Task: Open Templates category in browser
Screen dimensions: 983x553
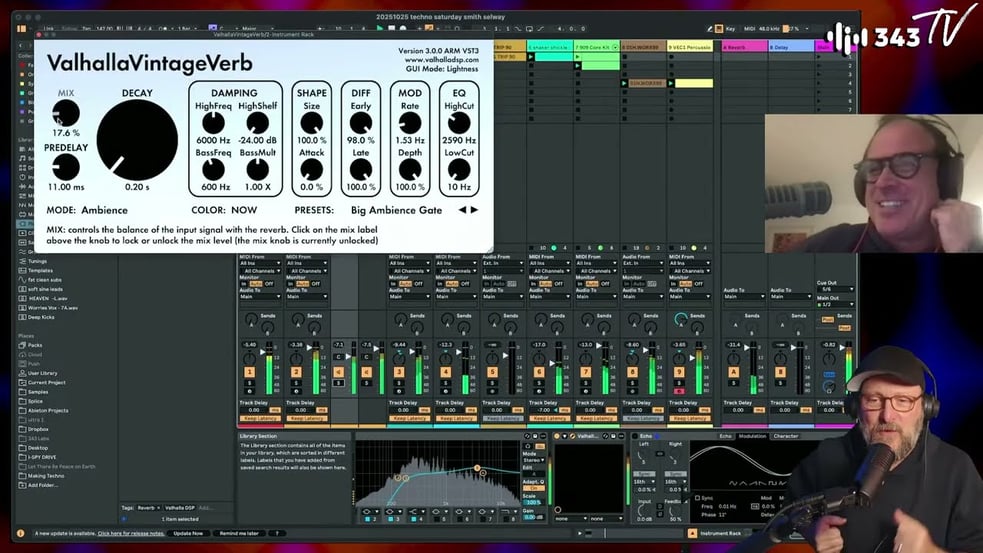Action: click(x=40, y=270)
